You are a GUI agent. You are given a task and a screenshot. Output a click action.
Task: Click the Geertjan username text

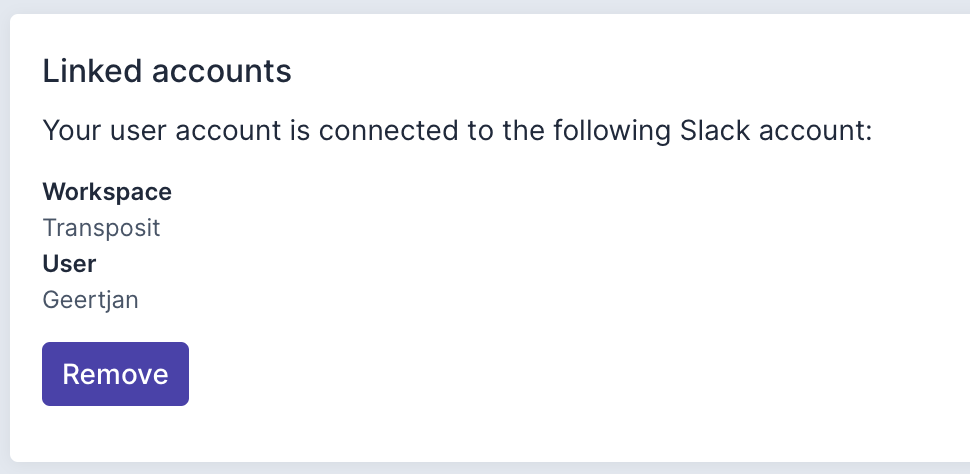90,300
